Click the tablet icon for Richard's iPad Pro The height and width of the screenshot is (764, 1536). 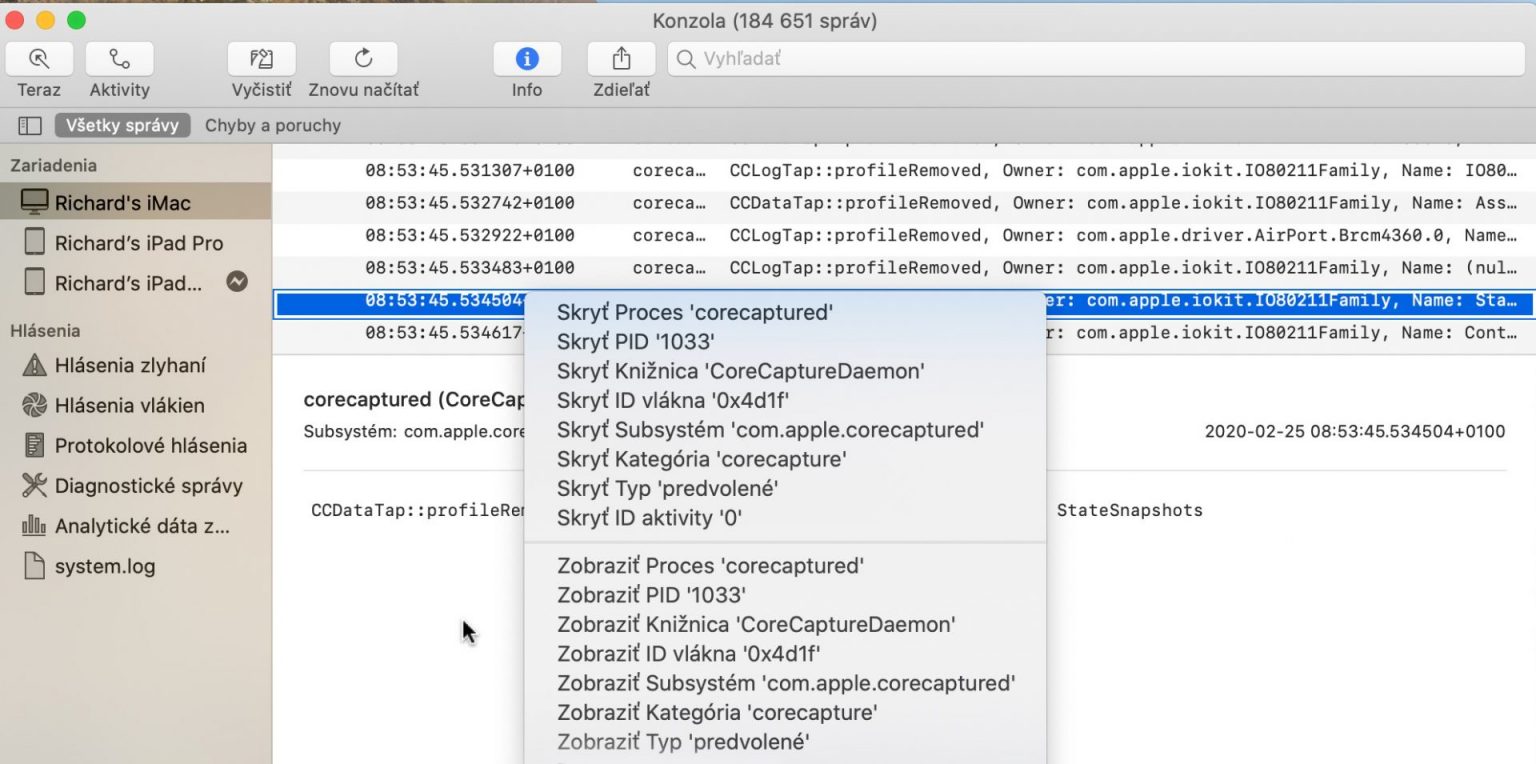(x=35, y=242)
